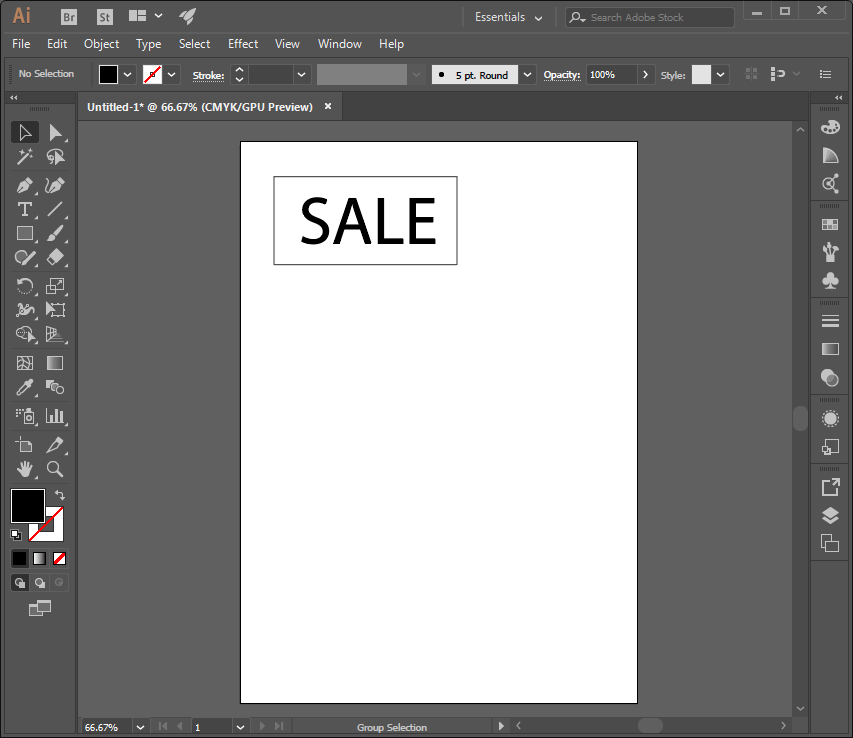Select the Eyedropper tool
Screen dimensions: 853x738
click(24, 387)
